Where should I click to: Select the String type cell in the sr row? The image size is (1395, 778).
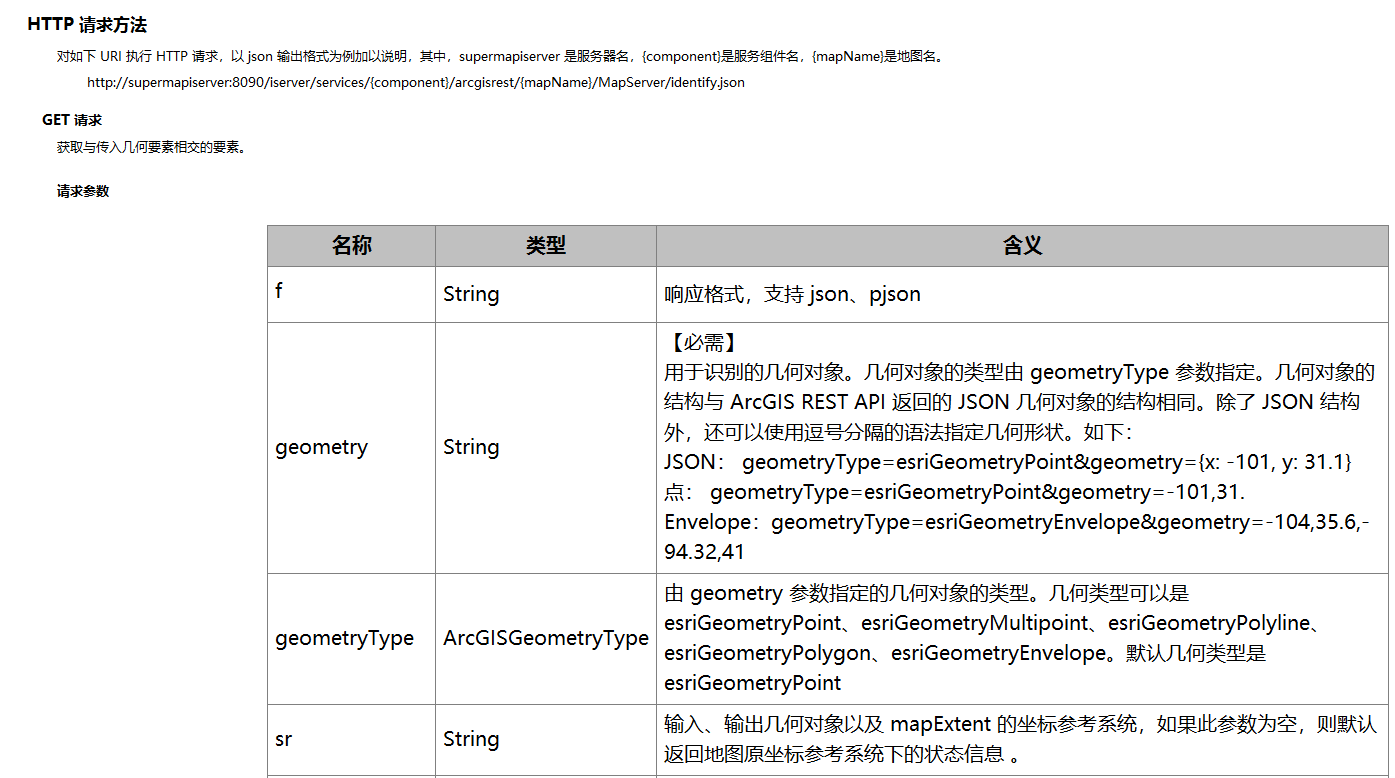coord(546,739)
